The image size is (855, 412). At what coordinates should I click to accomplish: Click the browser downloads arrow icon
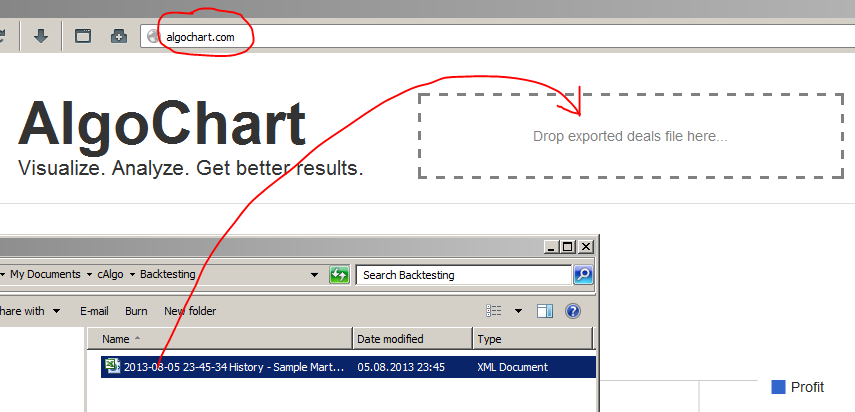[41, 37]
